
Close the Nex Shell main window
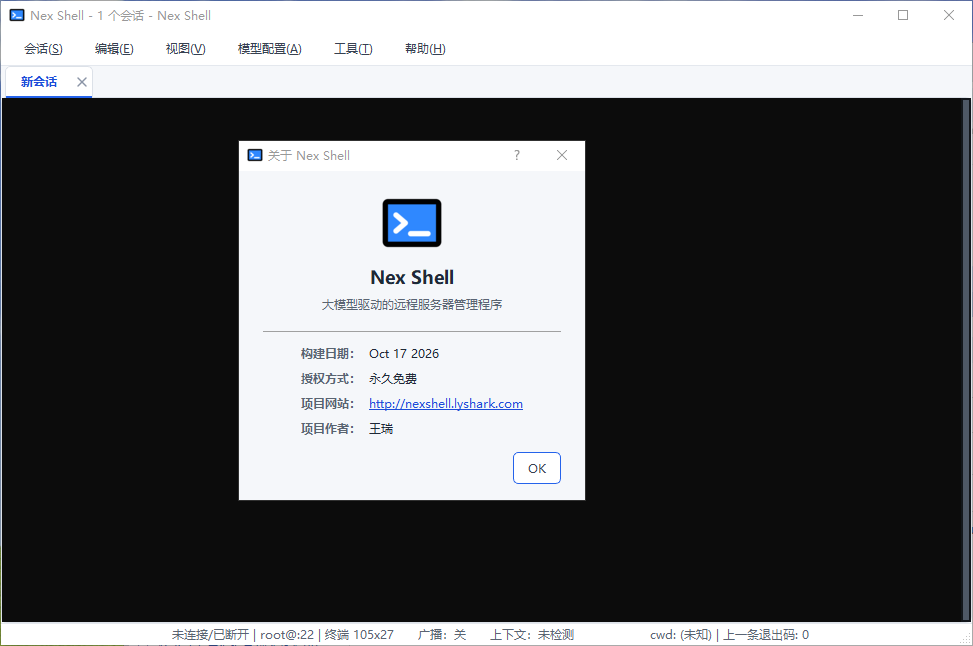pyautogui.click(x=949, y=16)
